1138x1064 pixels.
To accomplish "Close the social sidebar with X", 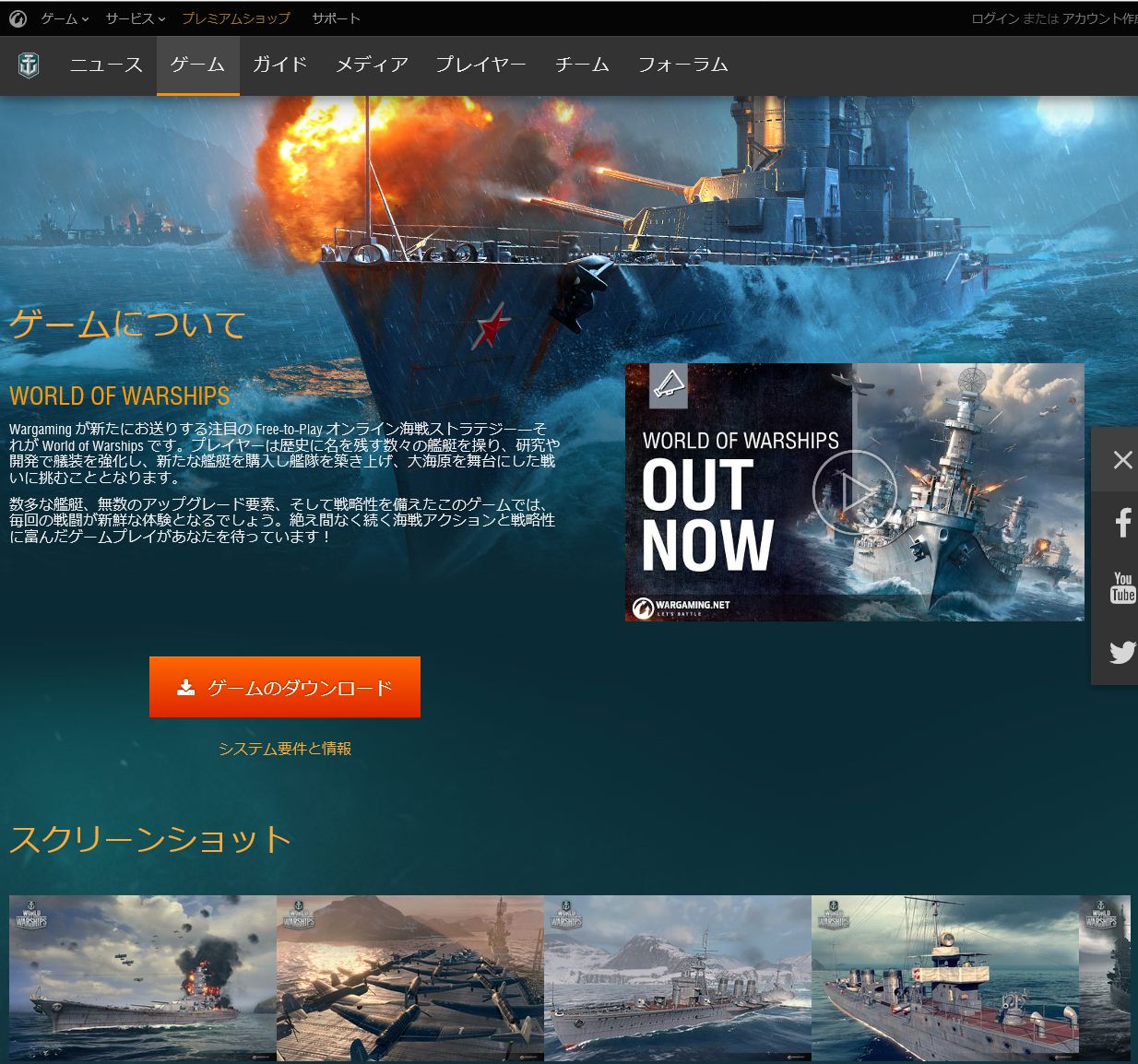I will 1122,459.
